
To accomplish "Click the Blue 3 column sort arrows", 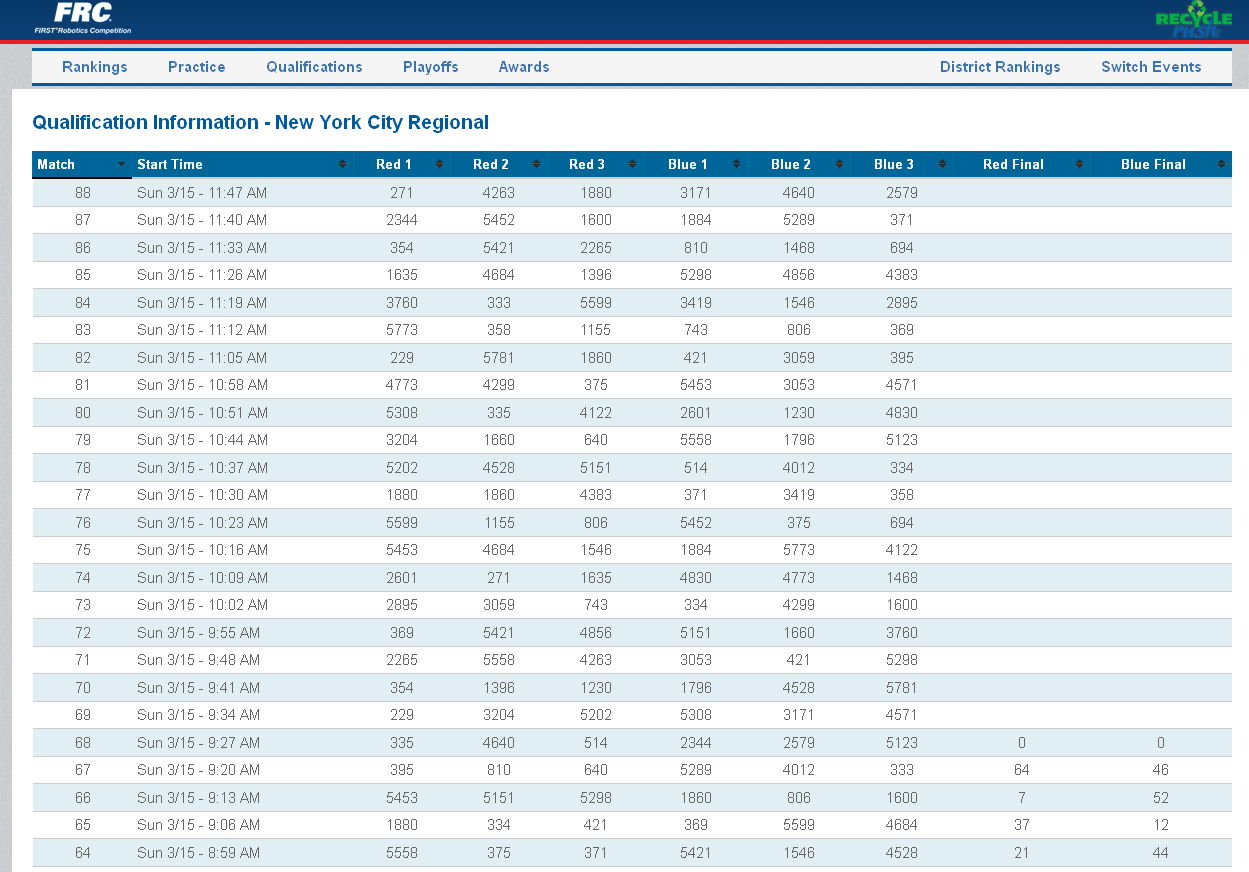I will (943, 164).
